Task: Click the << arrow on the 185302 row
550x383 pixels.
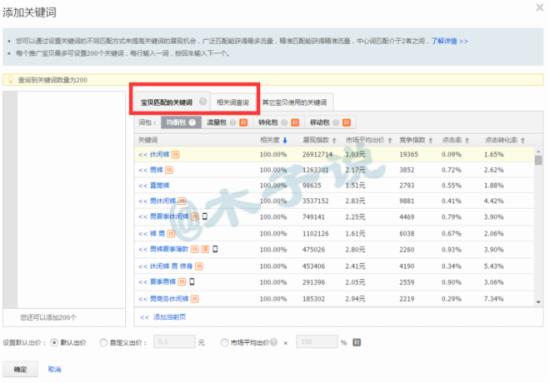Action: coord(143,299)
